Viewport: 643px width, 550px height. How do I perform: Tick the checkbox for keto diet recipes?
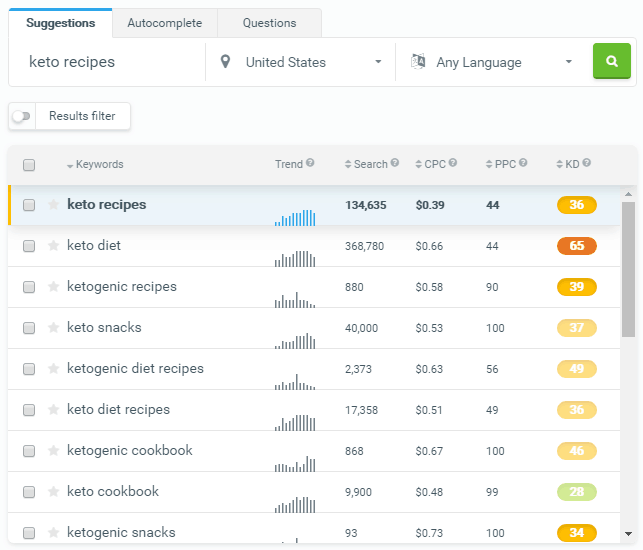click(x=29, y=410)
